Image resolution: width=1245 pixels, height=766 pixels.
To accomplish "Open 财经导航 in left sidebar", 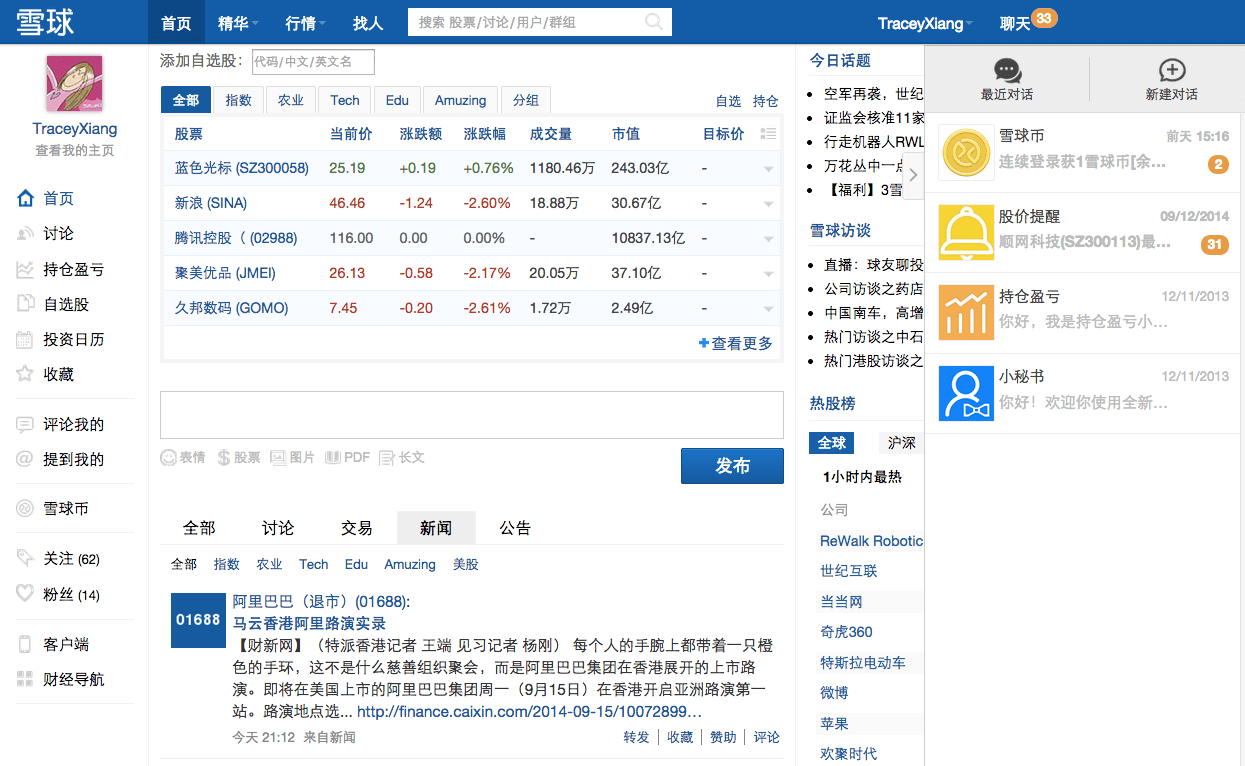I will coord(60,679).
